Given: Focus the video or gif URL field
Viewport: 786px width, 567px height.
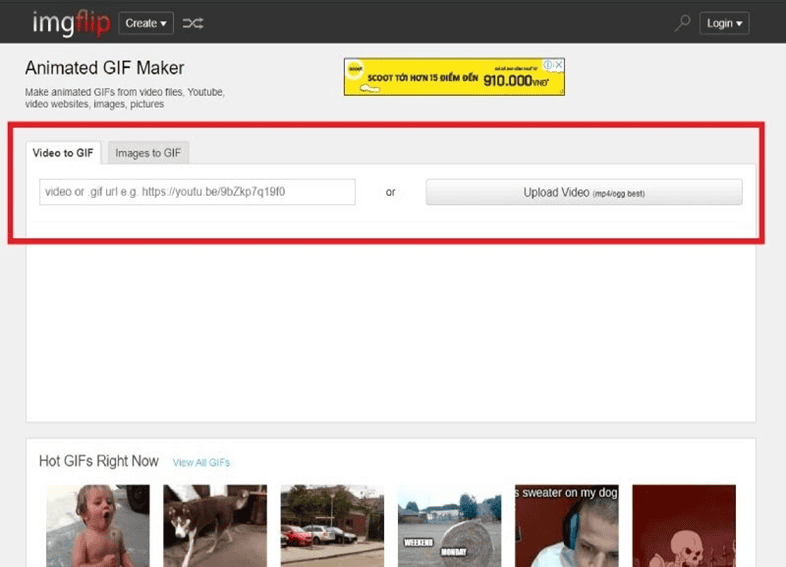Looking at the screenshot, I should pyautogui.click(x=197, y=192).
